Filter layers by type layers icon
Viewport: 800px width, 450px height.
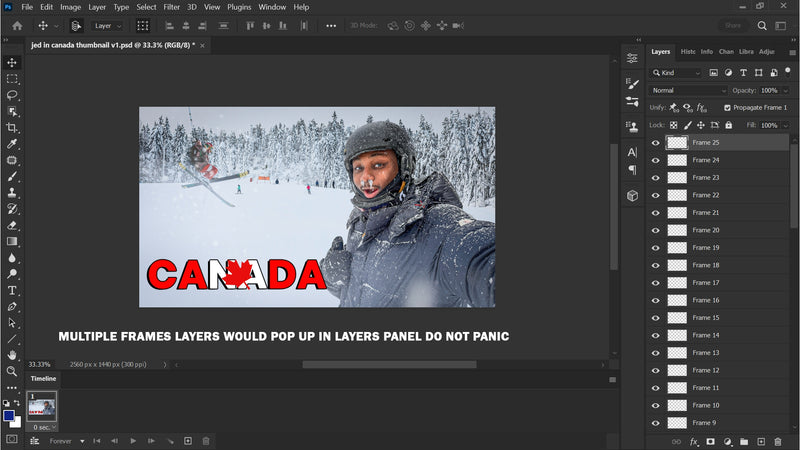741,73
